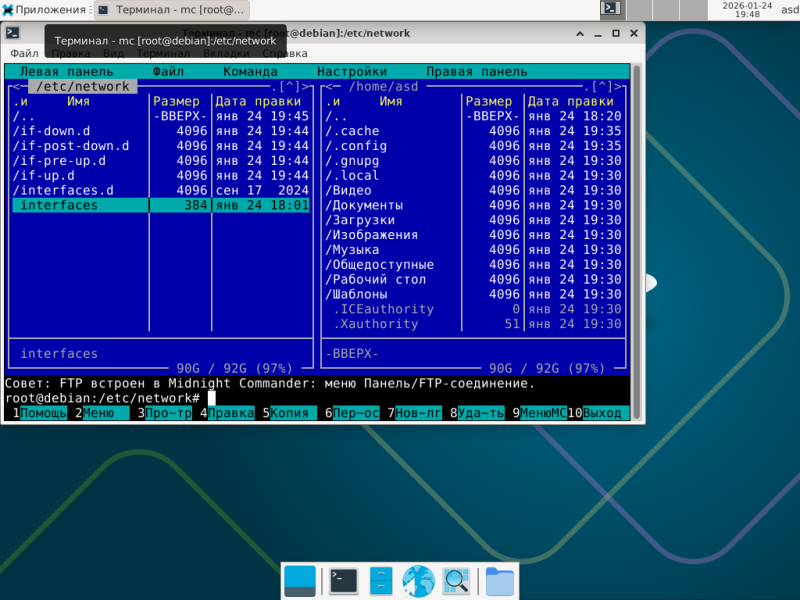Image resolution: width=800 pixels, height=600 pixels.
Task: Open the Приложения applications menu
Action: click(44, 10)
